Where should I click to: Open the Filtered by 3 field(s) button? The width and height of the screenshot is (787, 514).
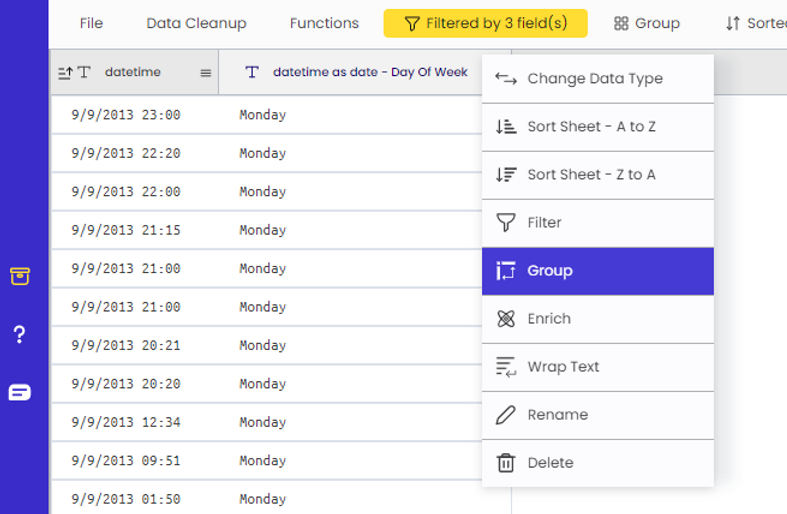click(485, 23)
